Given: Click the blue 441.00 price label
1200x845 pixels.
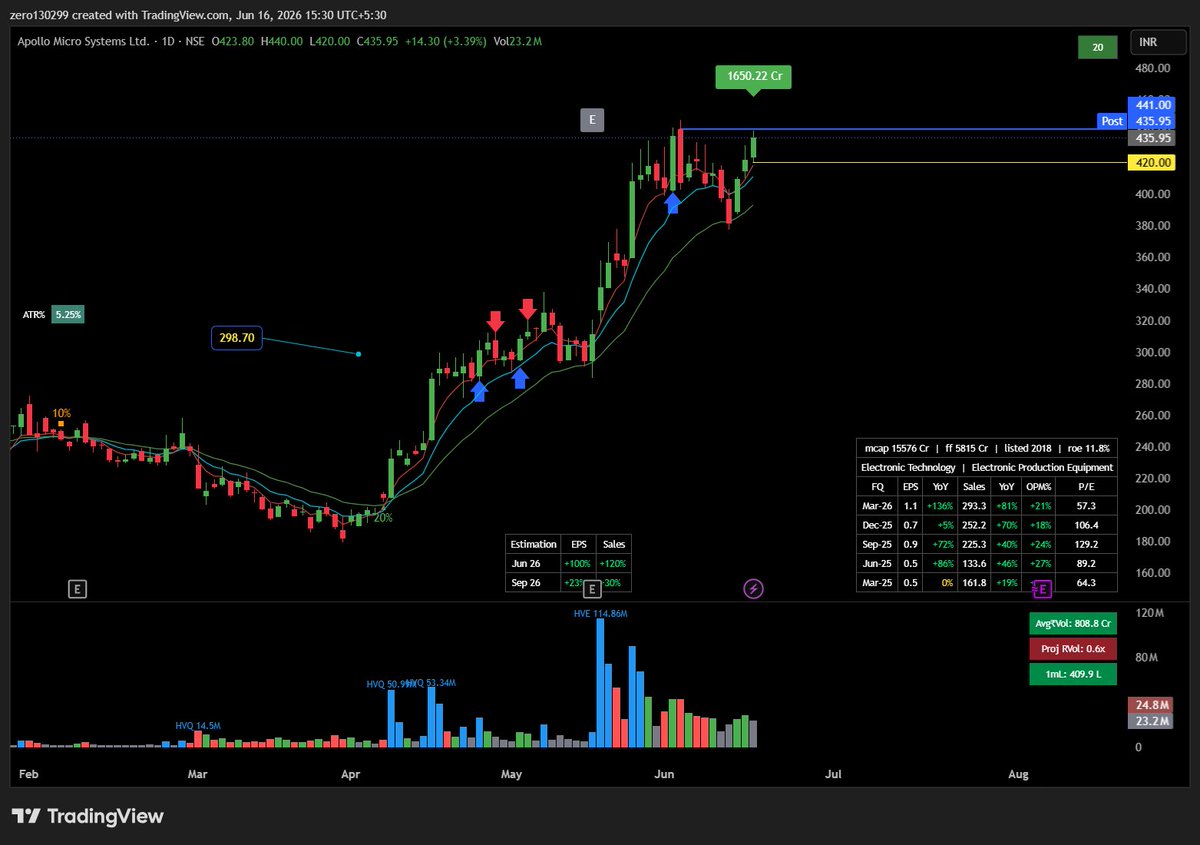Looking at the screenshot, I should (1154, 104).
